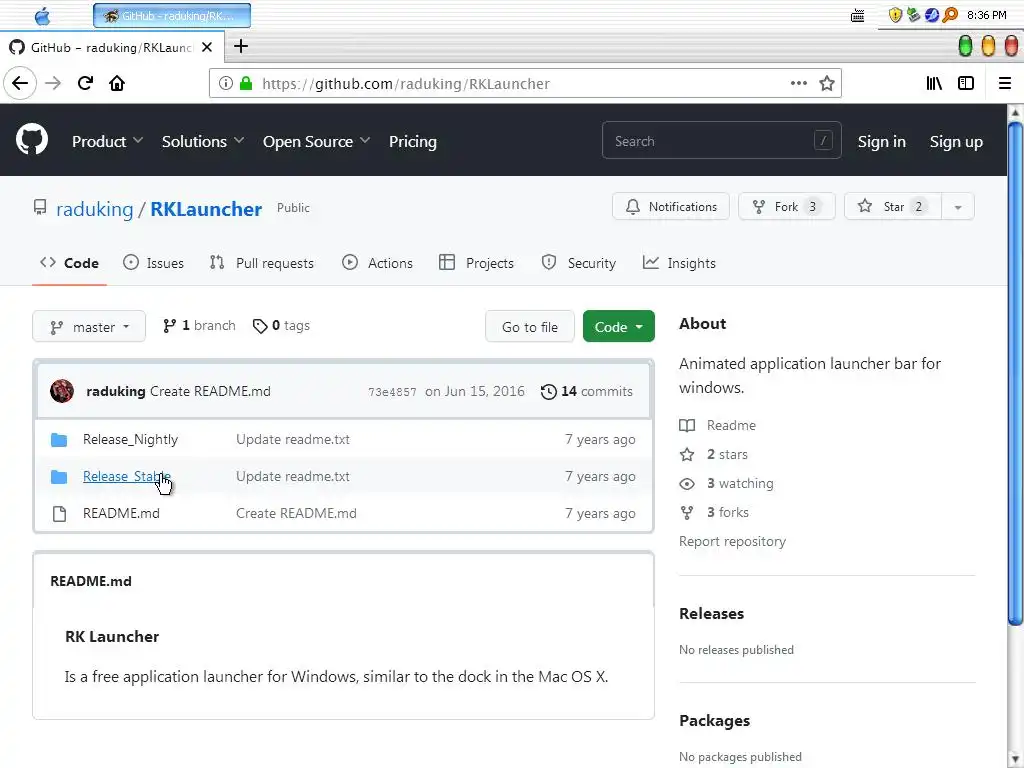Expand the Open Source menu

pos(316,141)
